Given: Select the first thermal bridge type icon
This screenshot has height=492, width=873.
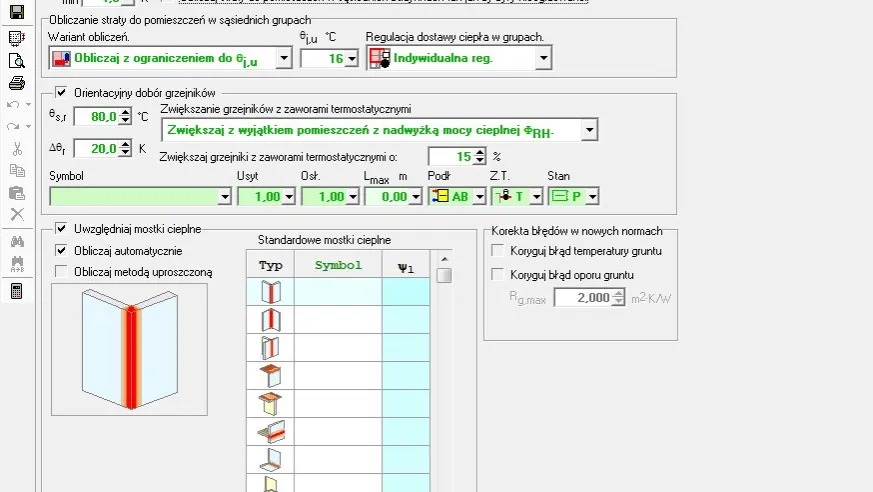Looking at the screenshot, I should pyautogui.click(x=270, y=292).
